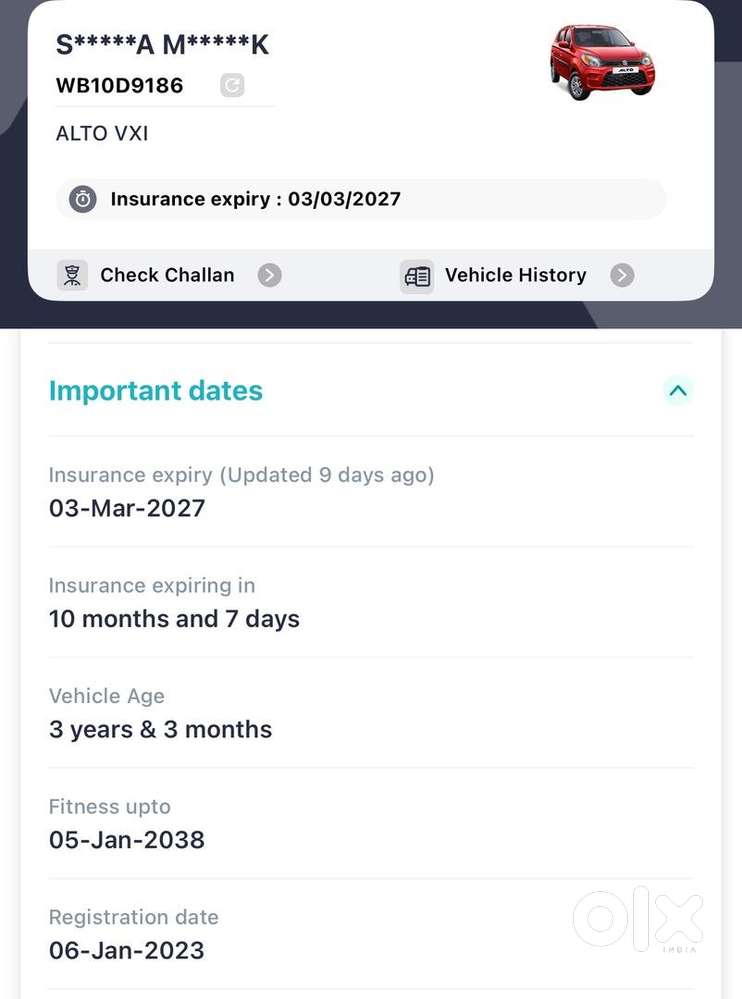The image size is (742, 999).
Task: Open Vehicle History via its arrow icon
Action: (x=622, y=275)
